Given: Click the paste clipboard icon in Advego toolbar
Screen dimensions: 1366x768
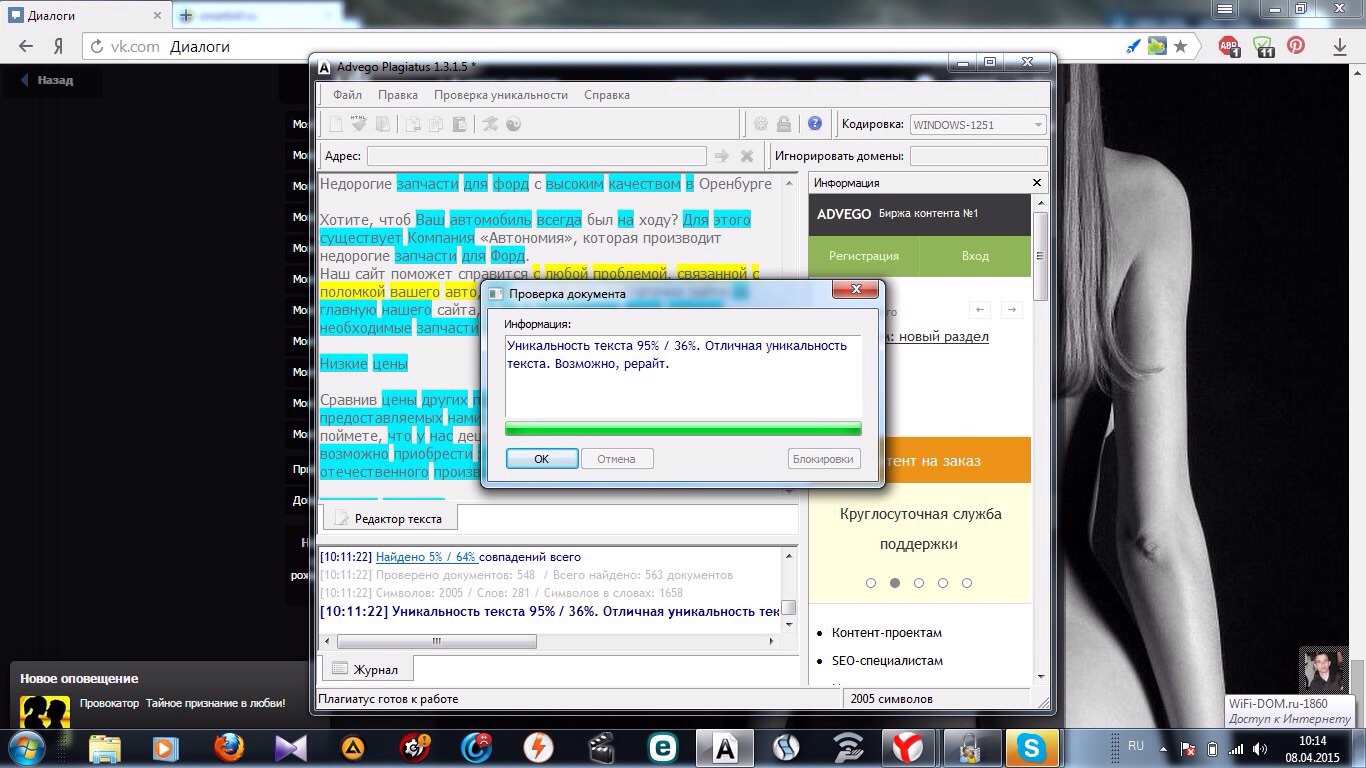Looking at the screenshot, I should pos(459,124).
